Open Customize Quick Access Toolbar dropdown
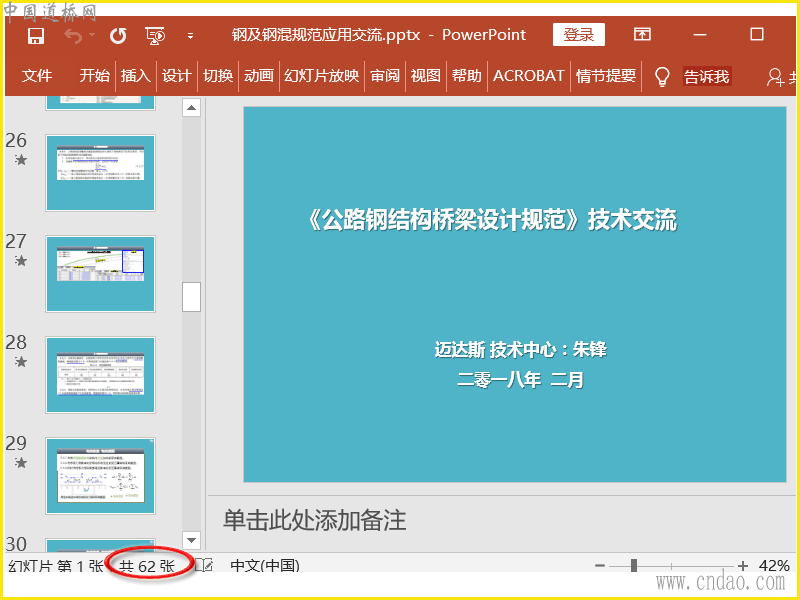This screenshot has height=600, width=800. [x=190, y=36]
